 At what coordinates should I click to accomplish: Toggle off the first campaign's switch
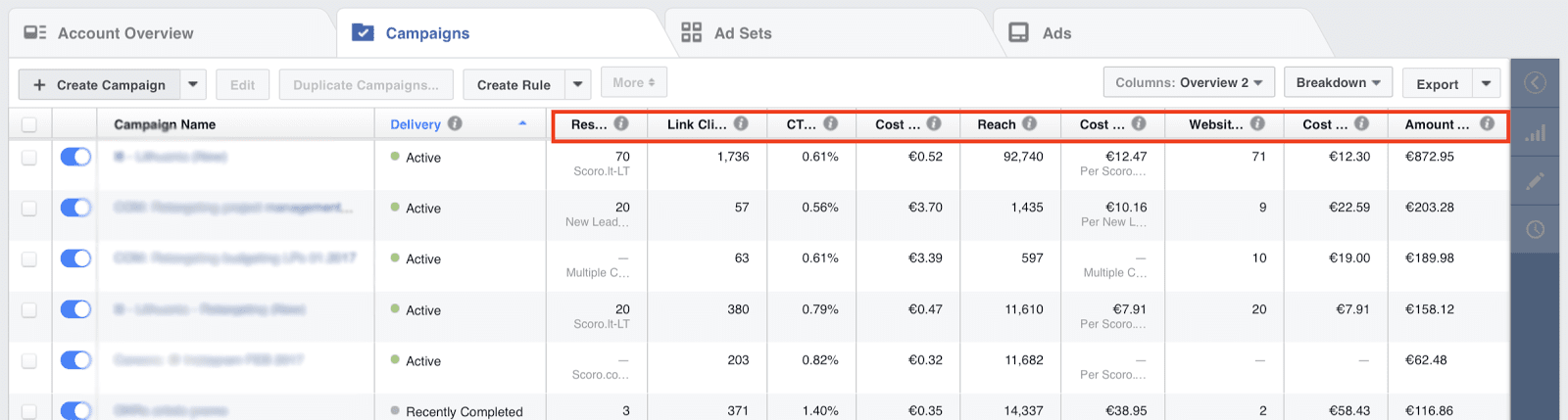click(75, 157)
